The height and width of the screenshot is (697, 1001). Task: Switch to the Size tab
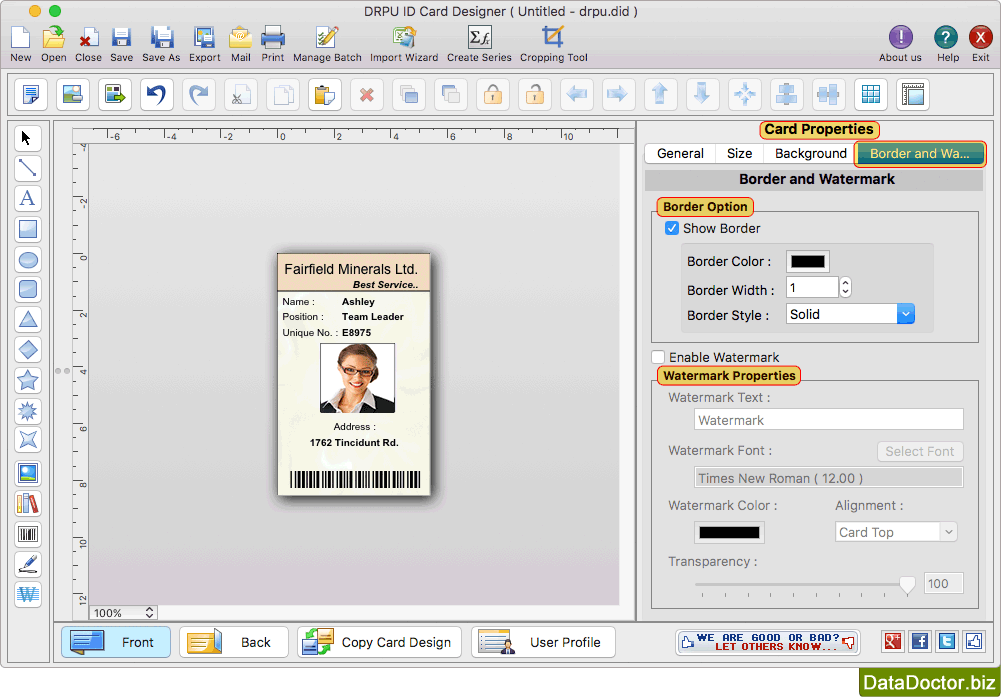pyautogui.click(x=739, y=154)
